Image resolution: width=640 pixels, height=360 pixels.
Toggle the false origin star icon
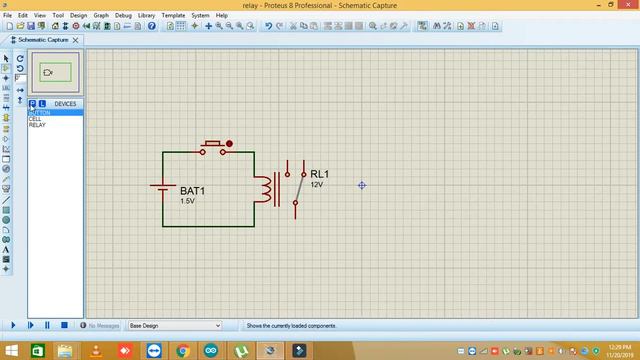point(195,26)
